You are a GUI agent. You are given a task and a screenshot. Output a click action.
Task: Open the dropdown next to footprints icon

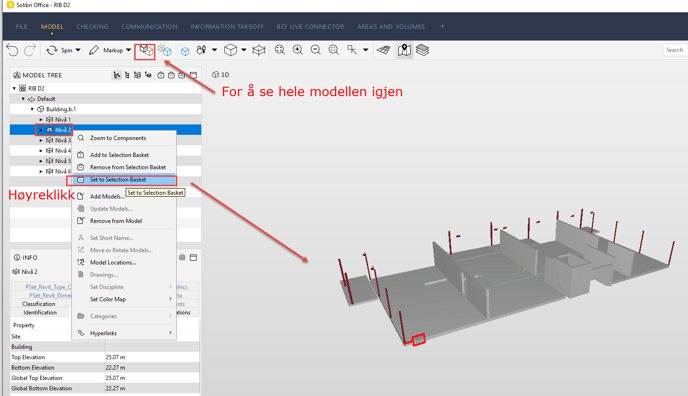click(x=215, y=50)
